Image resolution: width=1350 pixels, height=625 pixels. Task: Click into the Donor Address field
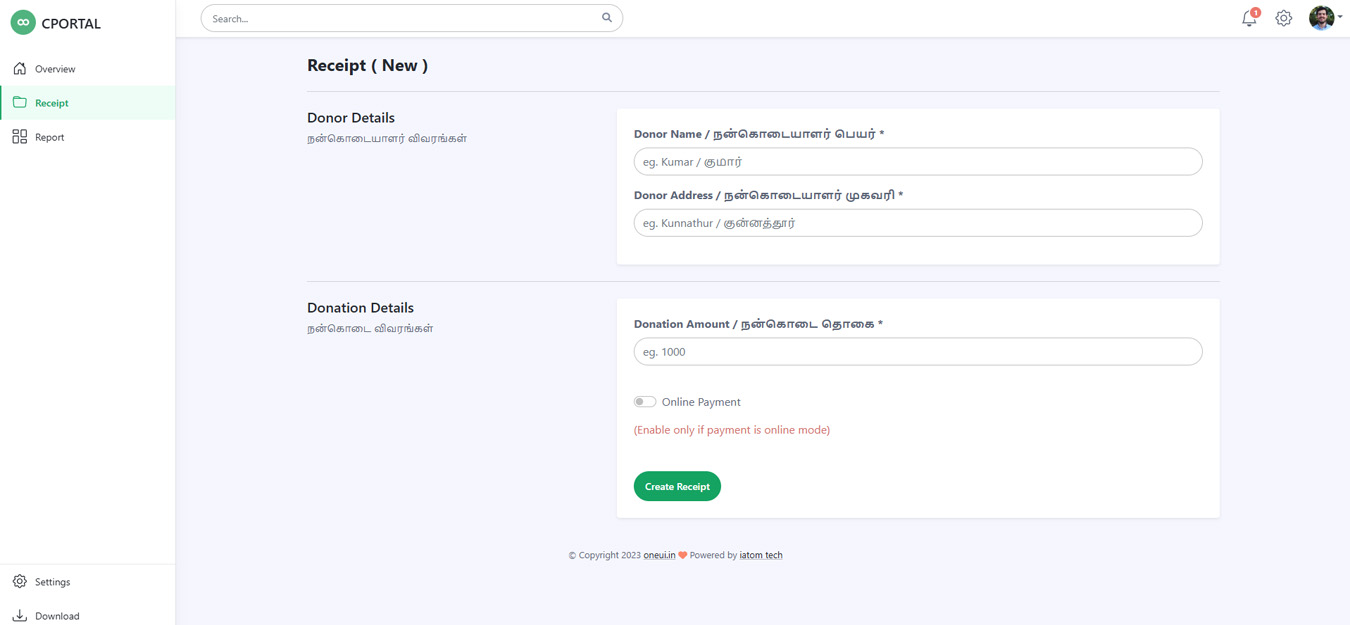point(917,223)
